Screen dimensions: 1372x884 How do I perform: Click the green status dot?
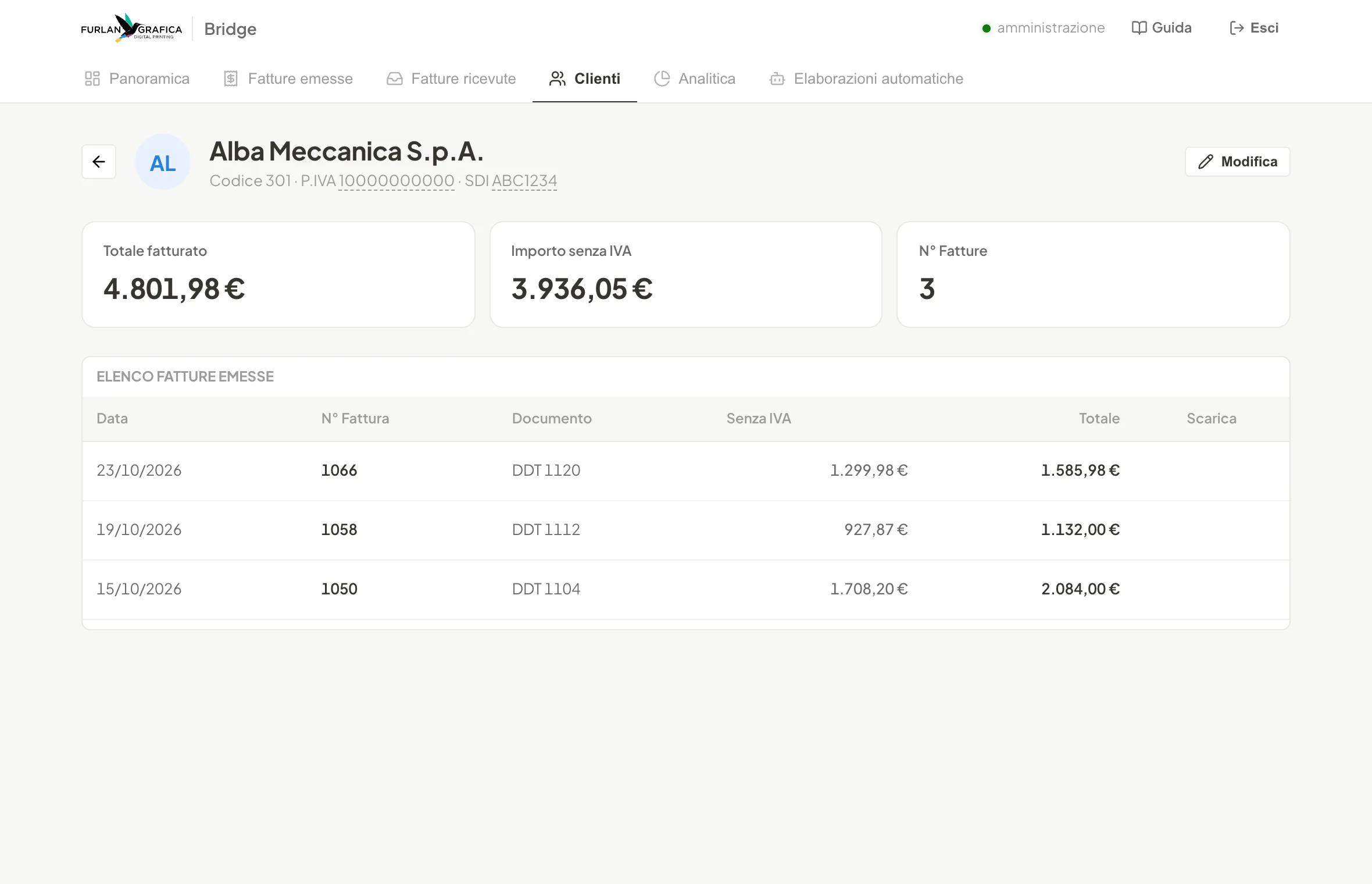click(x=987, y=28)
